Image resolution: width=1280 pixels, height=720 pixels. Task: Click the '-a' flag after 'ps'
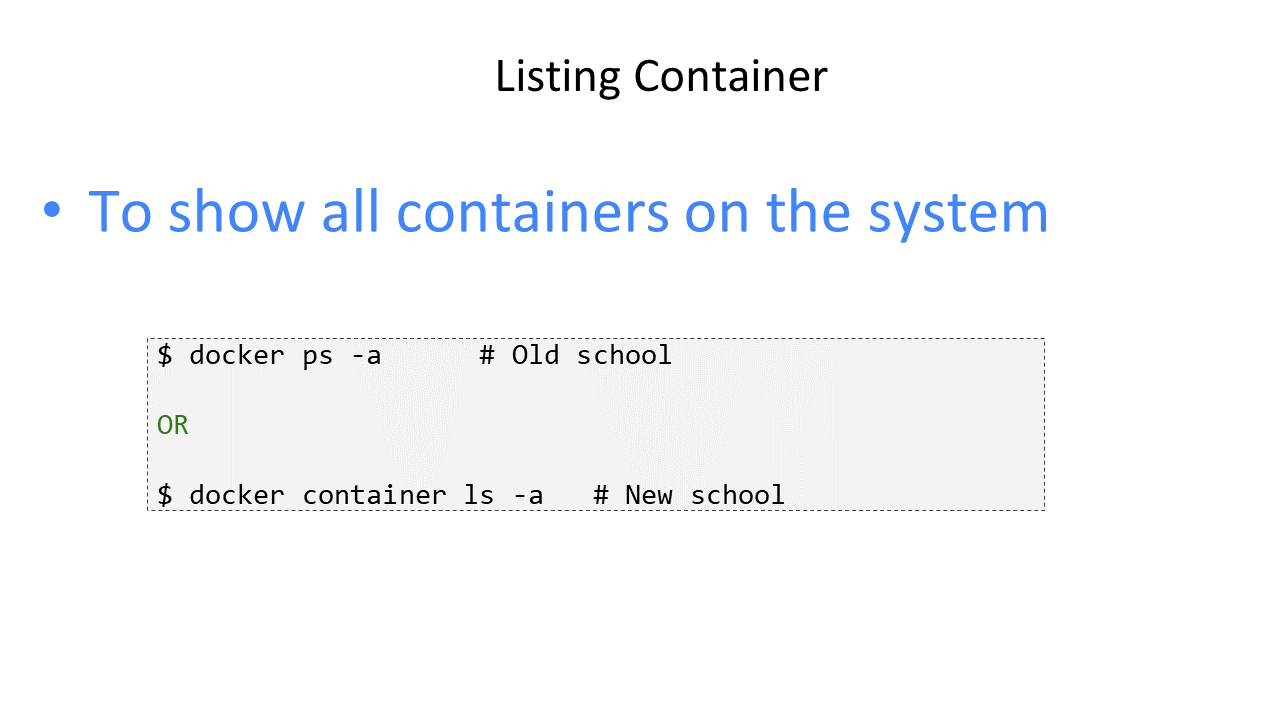tap(366, 357)
